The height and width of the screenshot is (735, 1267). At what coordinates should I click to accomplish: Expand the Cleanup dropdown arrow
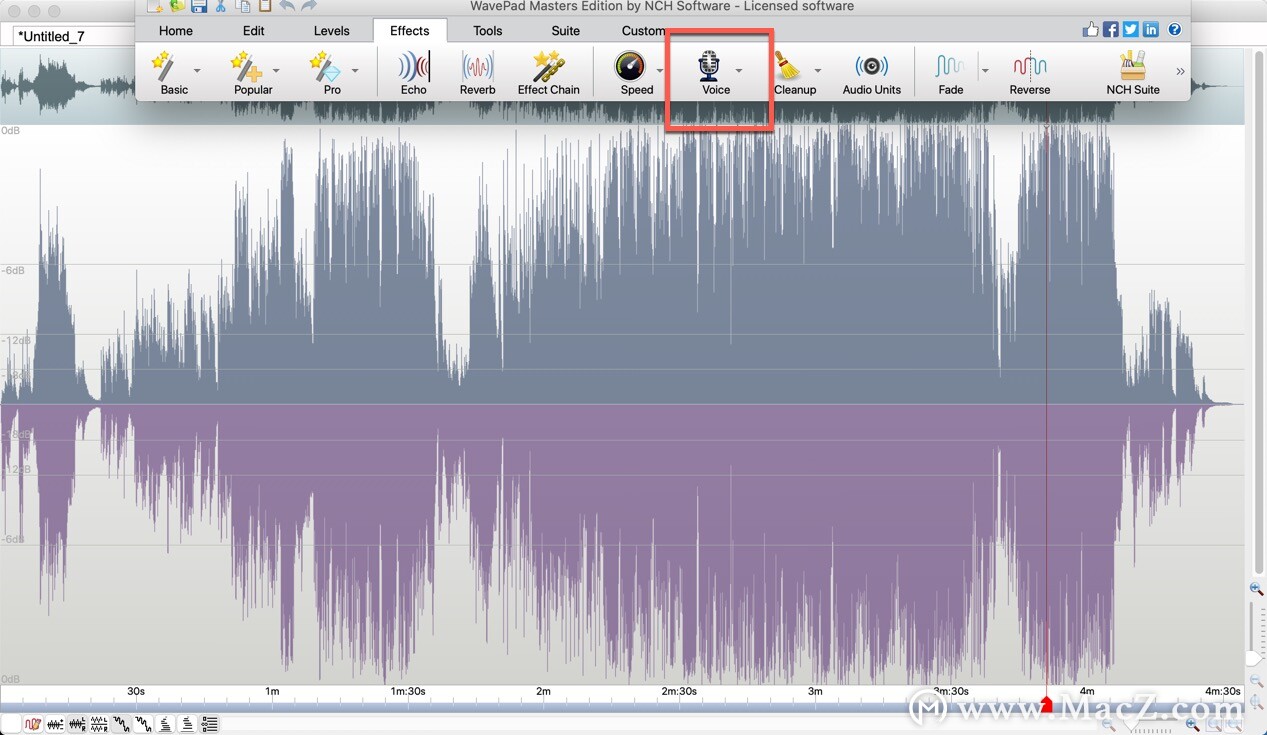click(818, 70)
